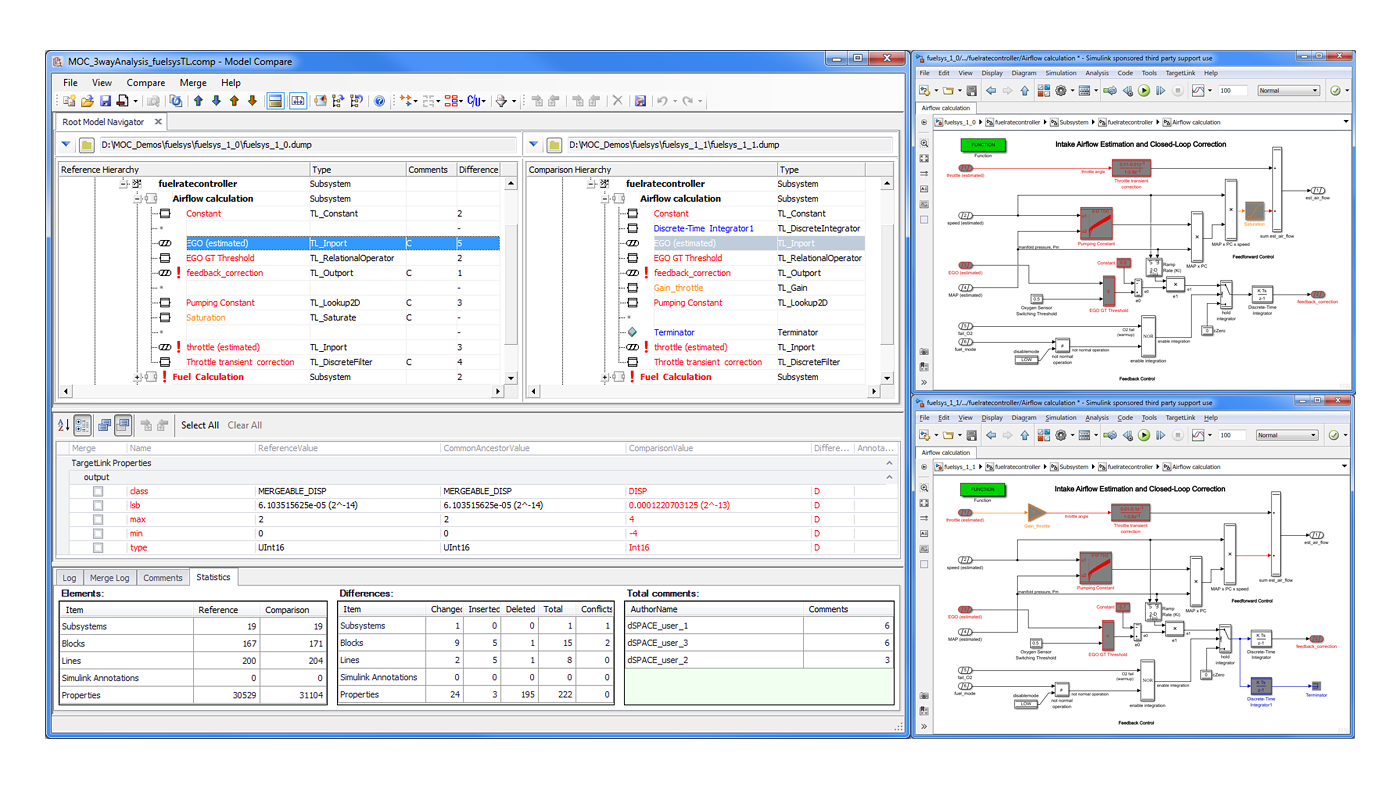The image size is (1400, 788).
Task: Click the first blue up arrow icon
Action: (x=198, y=101)
